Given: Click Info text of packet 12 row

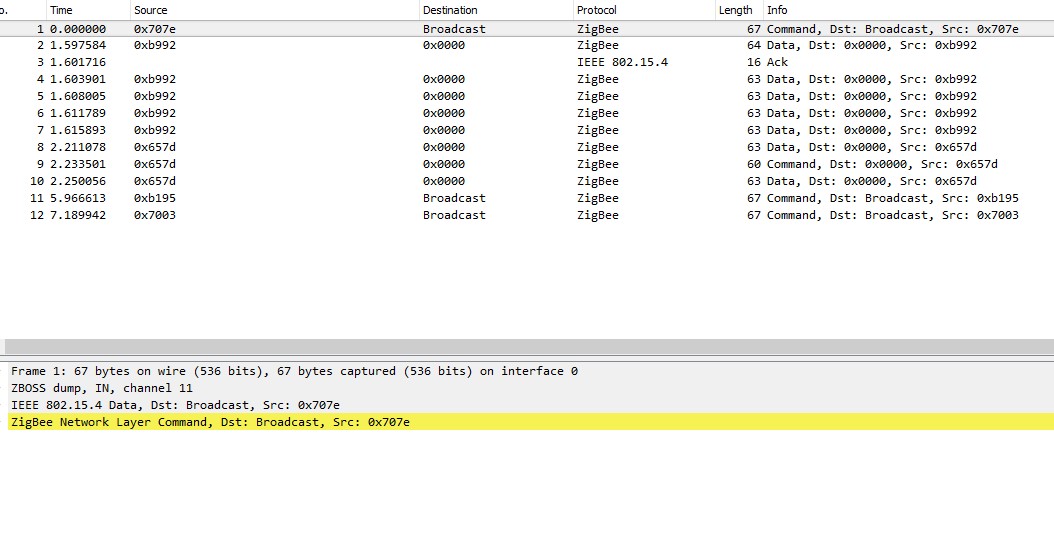Looking at the screenshot, I should pos(893,215).
